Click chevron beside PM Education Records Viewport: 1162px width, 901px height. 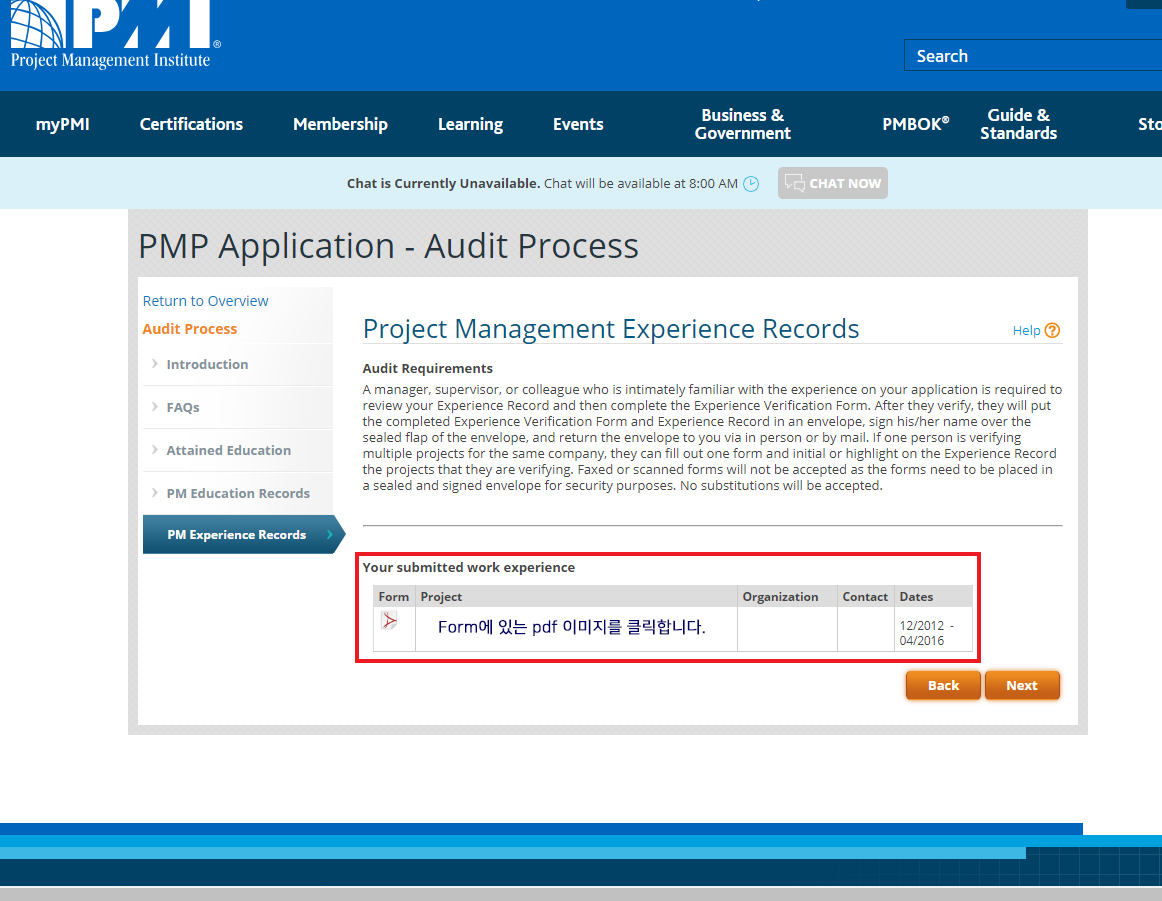coord(154,493)
